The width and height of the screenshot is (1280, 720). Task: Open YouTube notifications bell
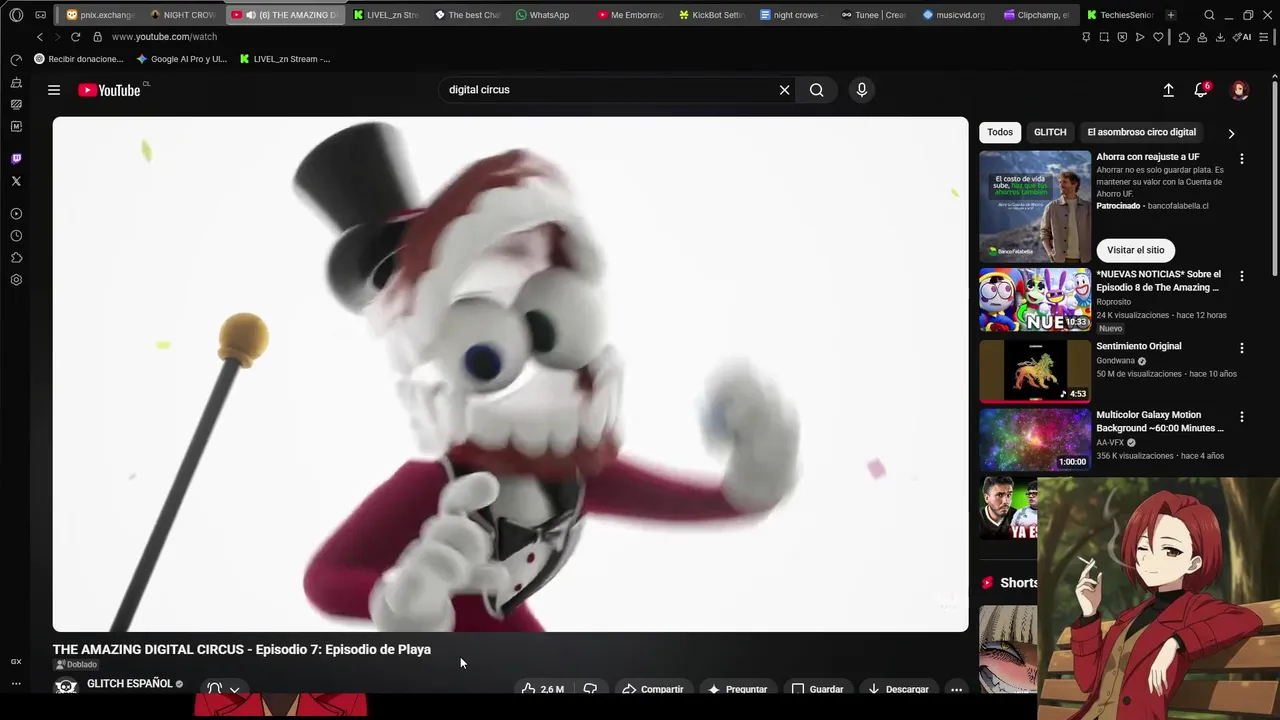[1201, 90]
